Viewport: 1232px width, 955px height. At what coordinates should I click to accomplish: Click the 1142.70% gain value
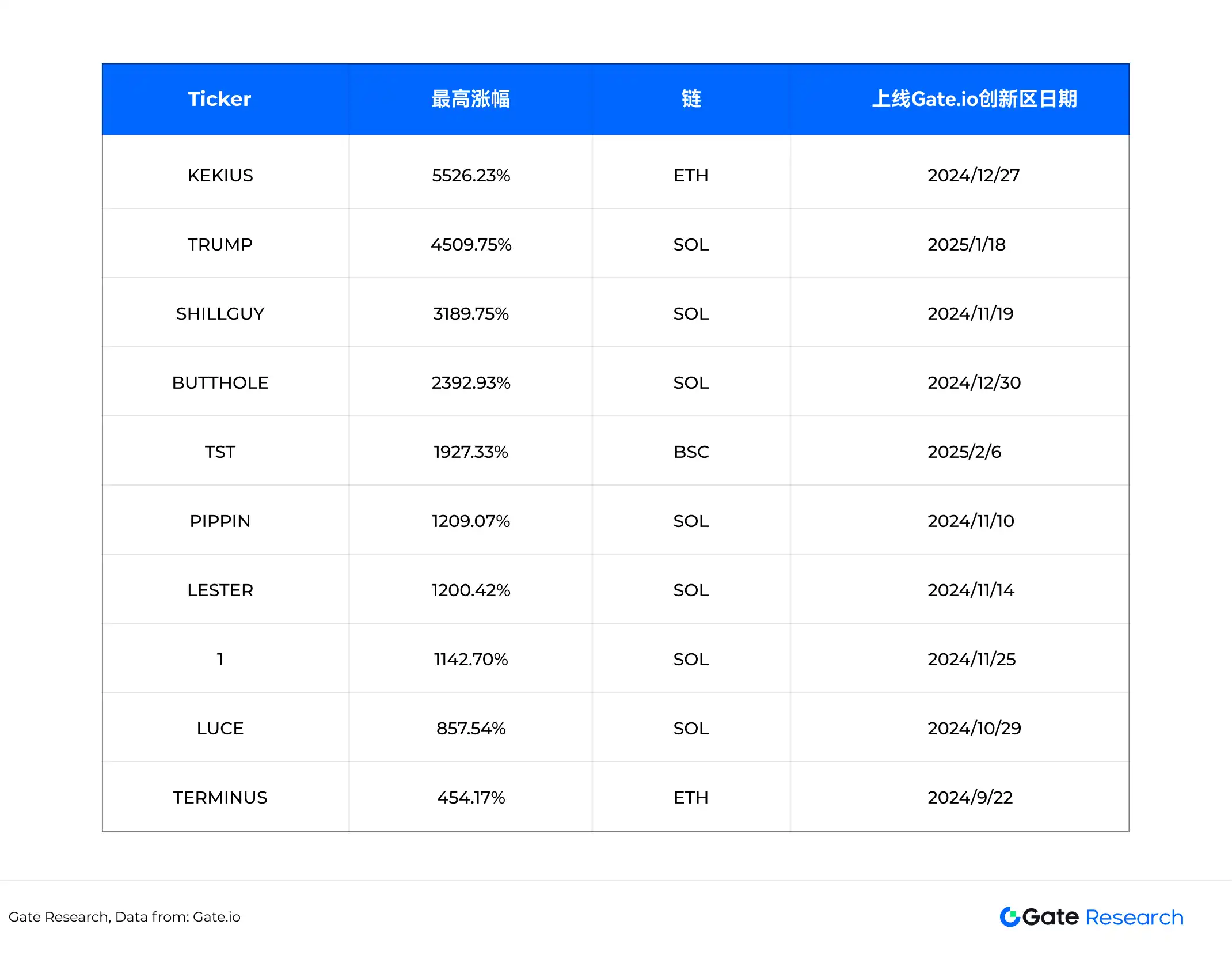471,659
